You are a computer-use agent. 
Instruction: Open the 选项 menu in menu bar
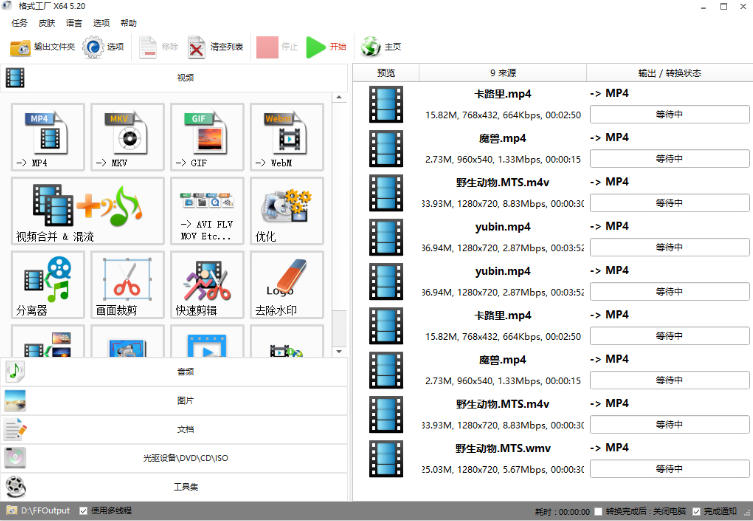[101, 23]
